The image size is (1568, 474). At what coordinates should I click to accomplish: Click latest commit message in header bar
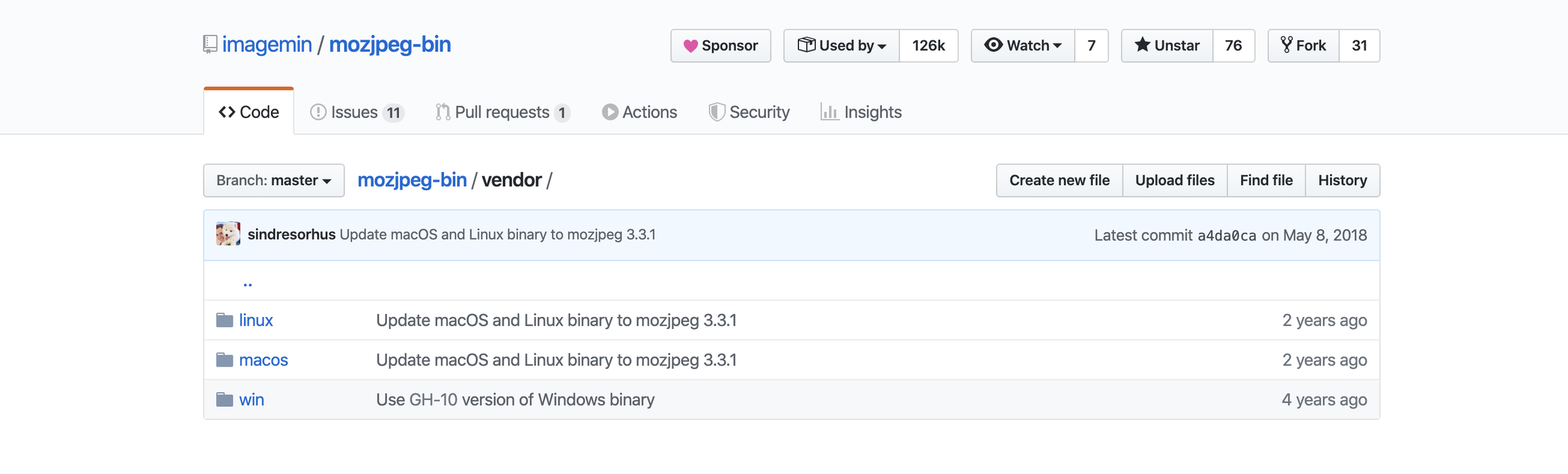pyautogui.click(x=497, y=234)
